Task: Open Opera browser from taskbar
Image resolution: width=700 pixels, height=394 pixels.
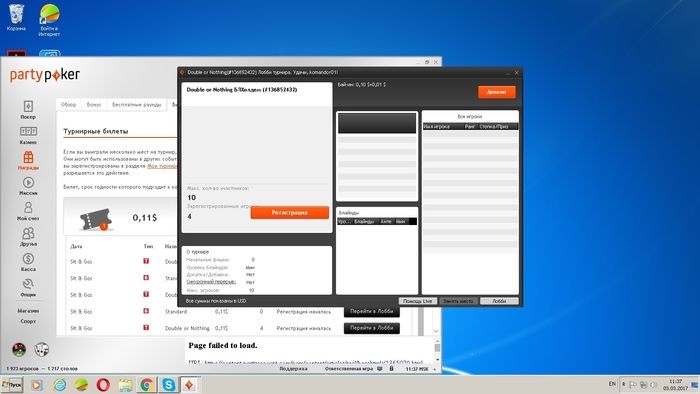Action: [103, 385]
